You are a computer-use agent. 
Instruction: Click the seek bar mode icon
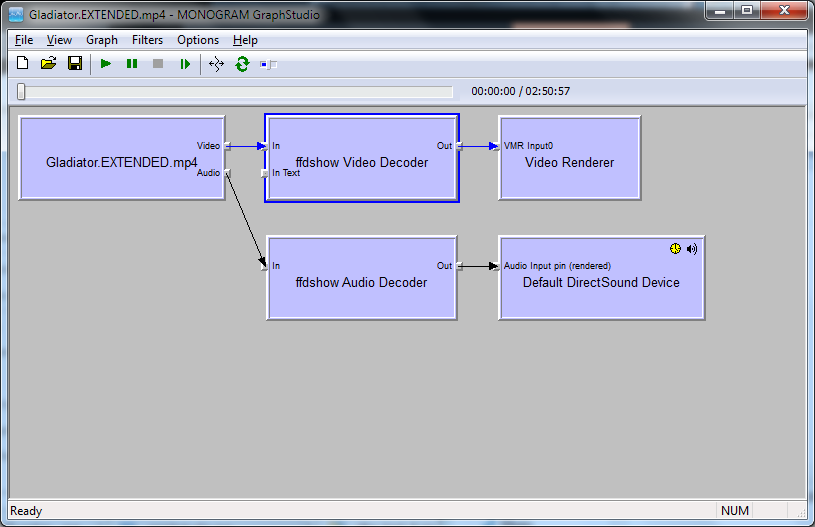(268, 64)
